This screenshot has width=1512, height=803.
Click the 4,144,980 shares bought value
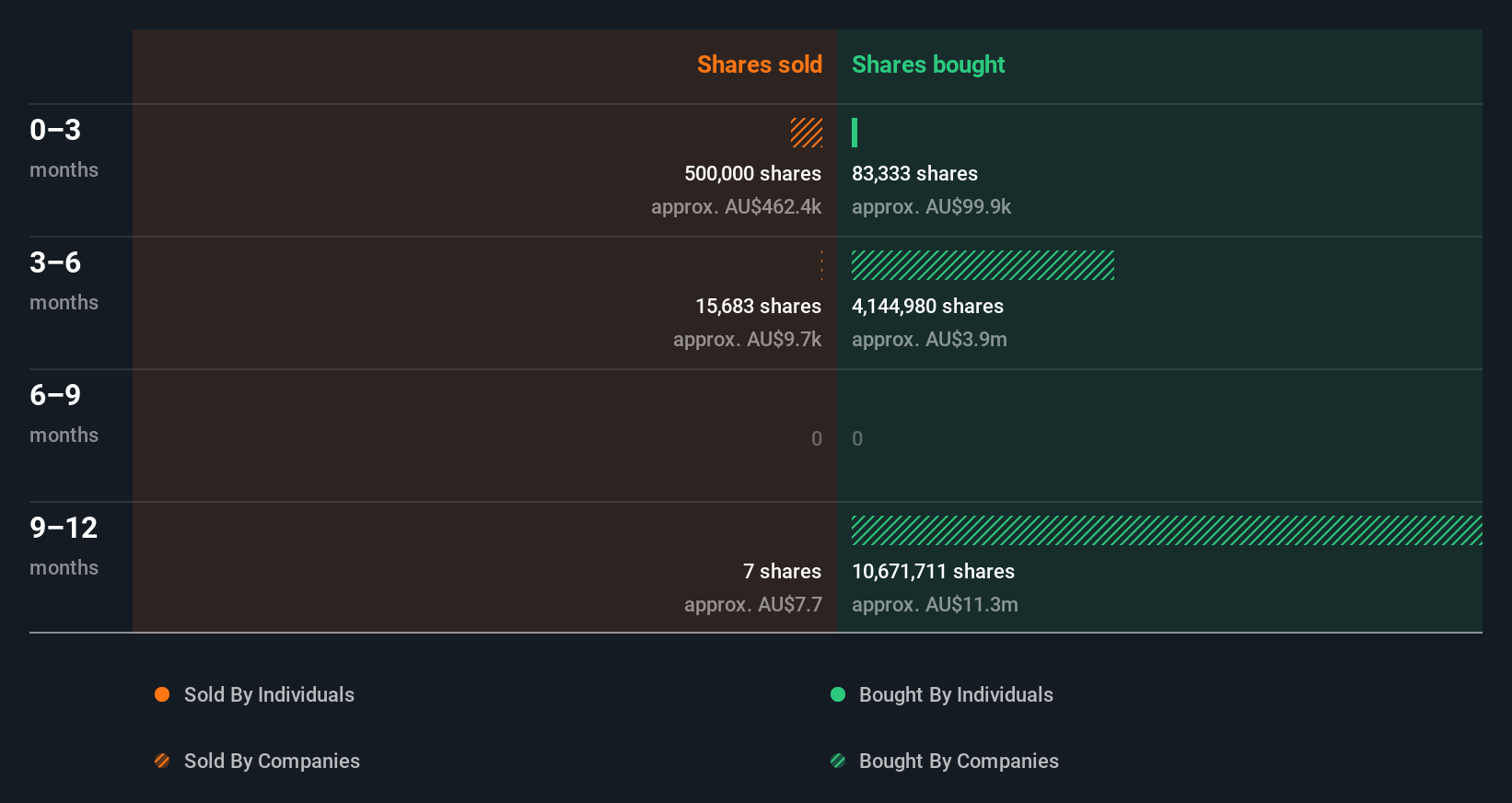(x=927, y=306)
